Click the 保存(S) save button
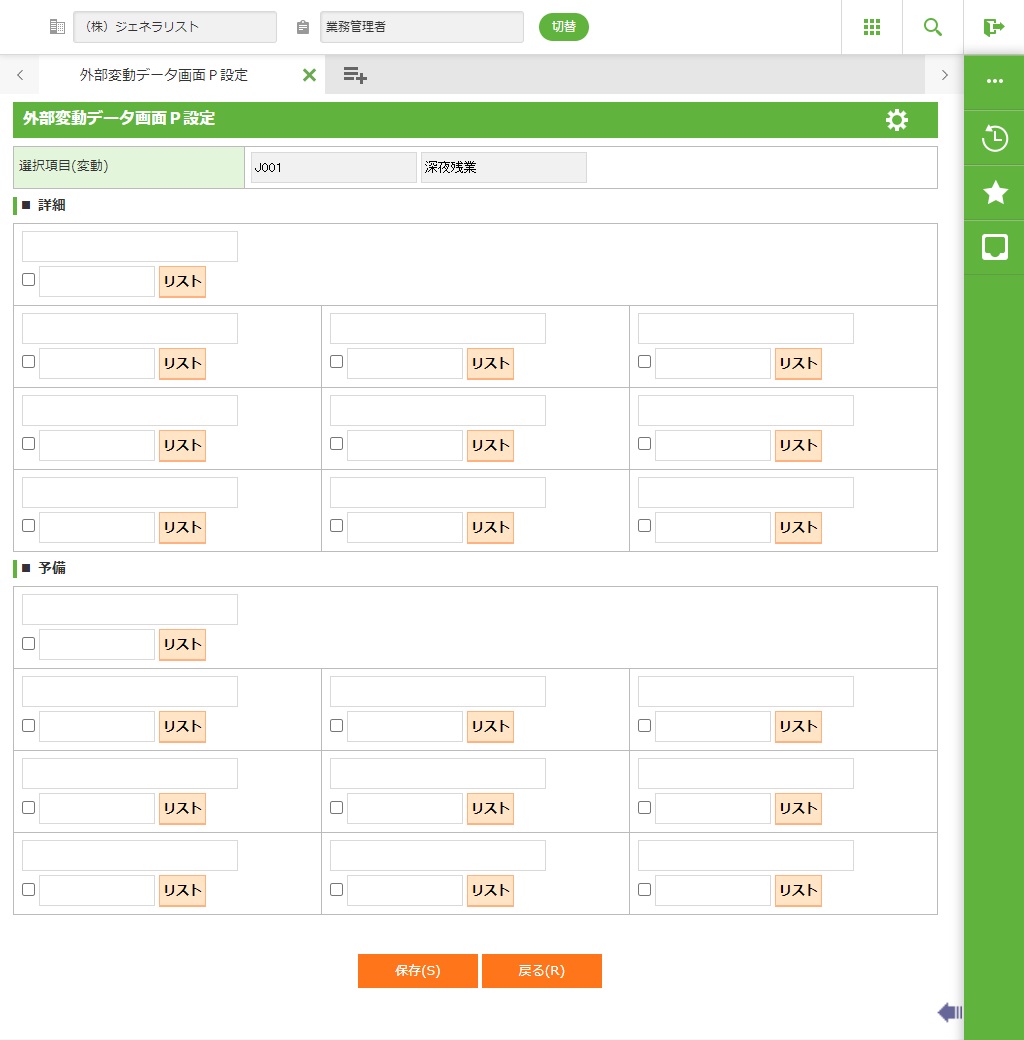The image size is (1024, 1040). (418, 971)
